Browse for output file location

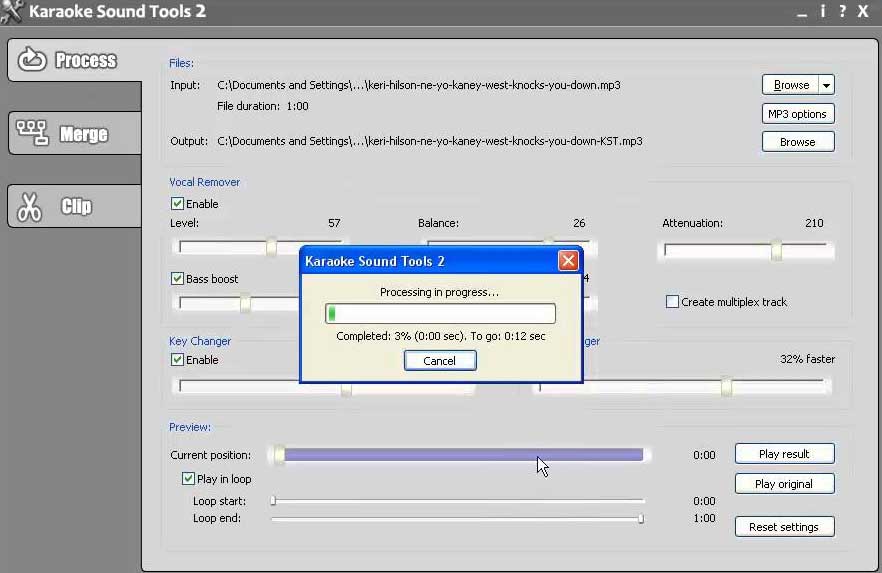pos(798,142)
